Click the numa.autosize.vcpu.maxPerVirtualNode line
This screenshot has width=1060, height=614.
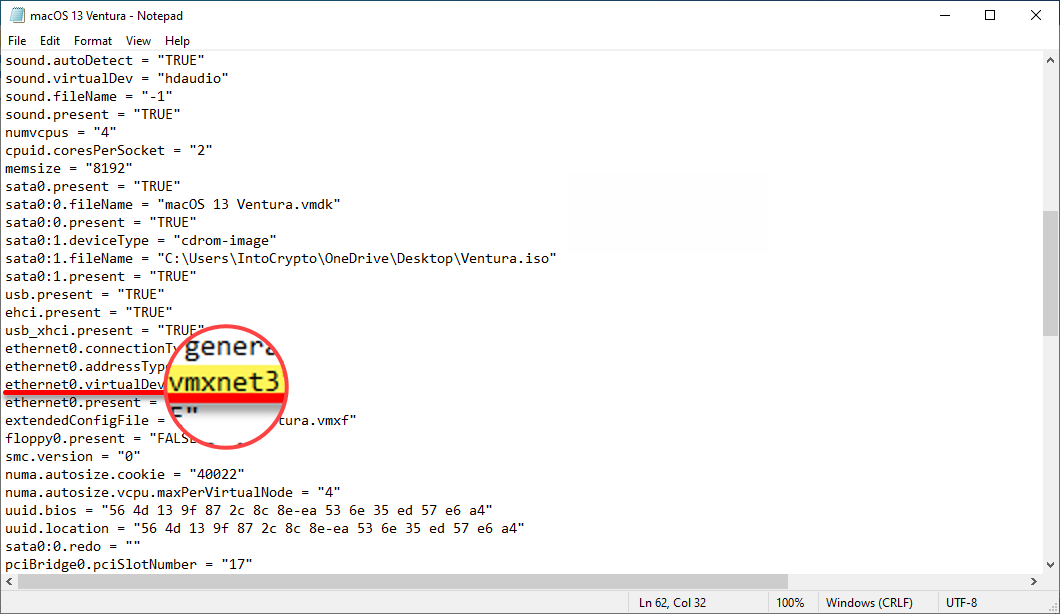[173, 492]
